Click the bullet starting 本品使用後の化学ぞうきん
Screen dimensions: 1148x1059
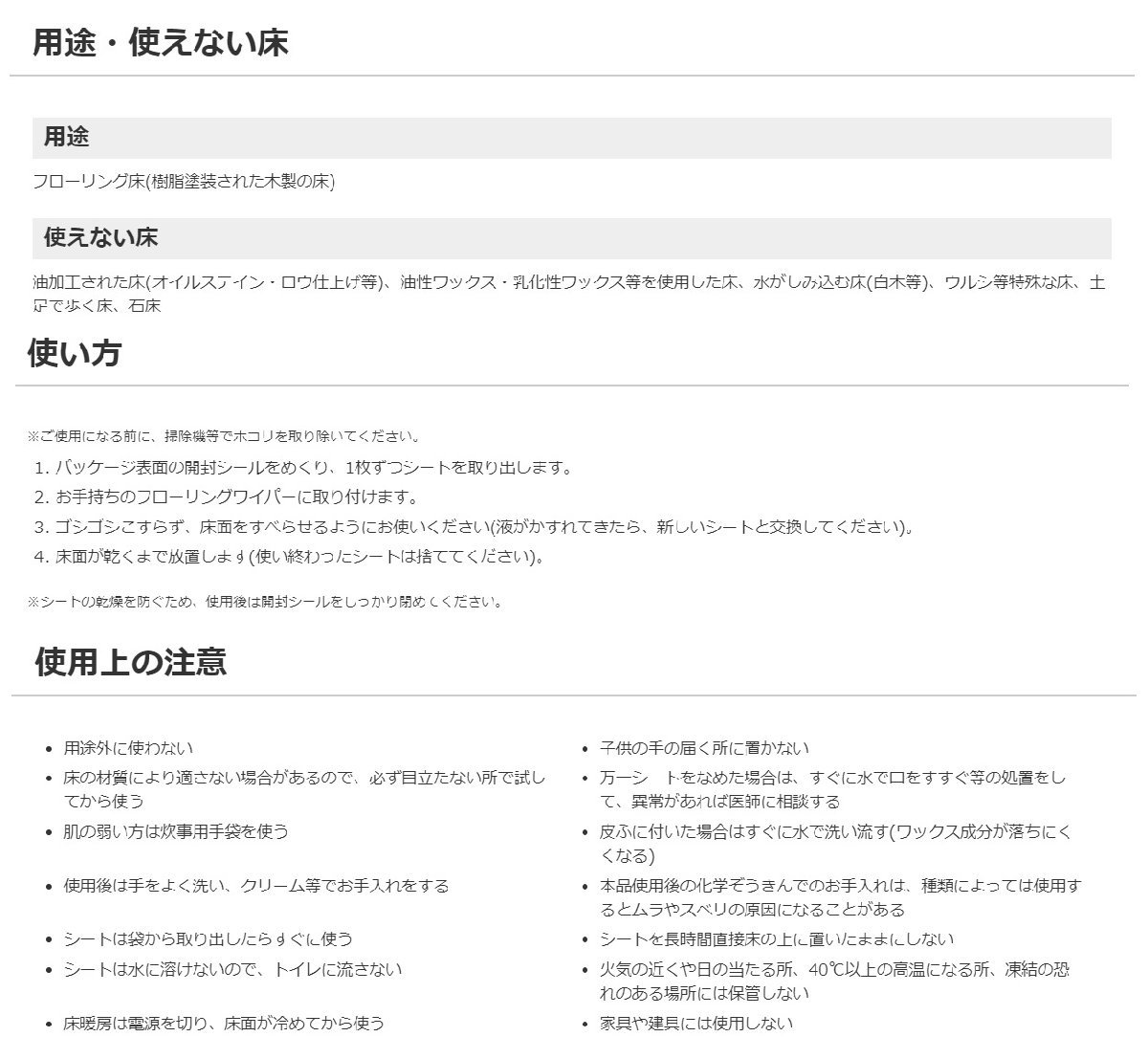tap(841, 897)
